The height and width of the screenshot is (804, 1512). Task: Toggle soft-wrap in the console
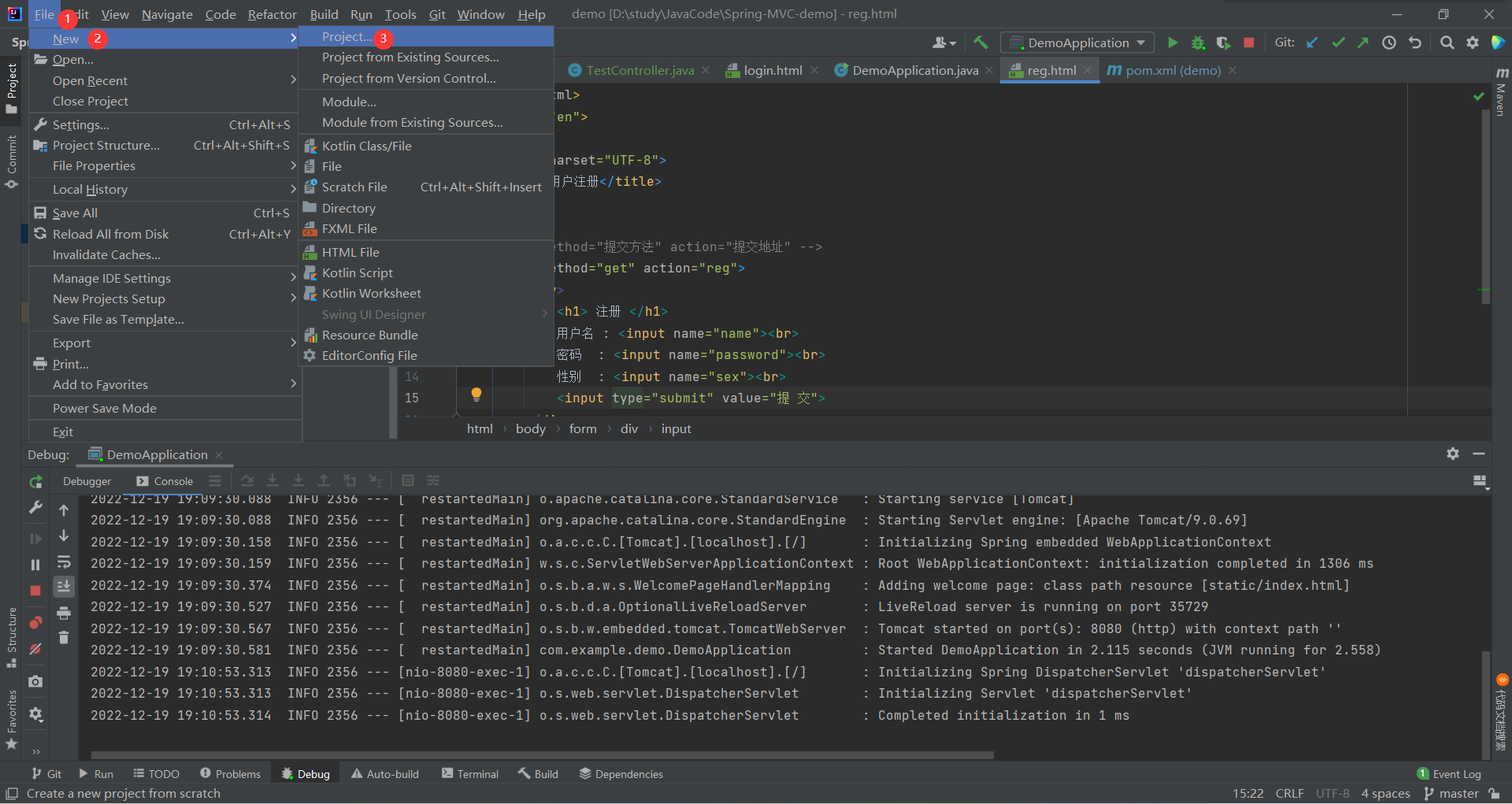[64, 561]
